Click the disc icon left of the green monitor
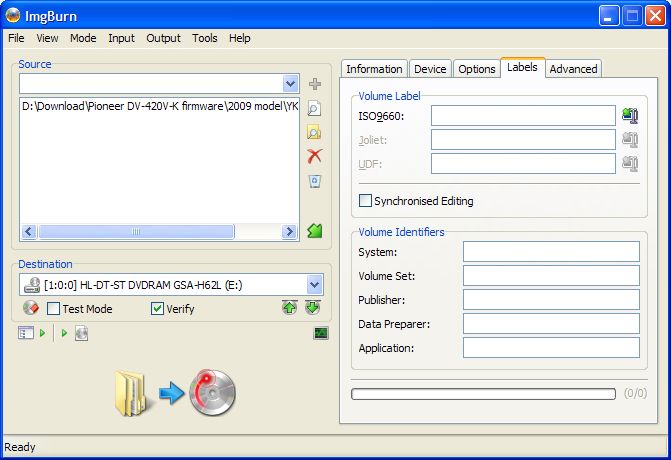Image resolution: width=671 pixels, height=460 pixels. point(81,333)
